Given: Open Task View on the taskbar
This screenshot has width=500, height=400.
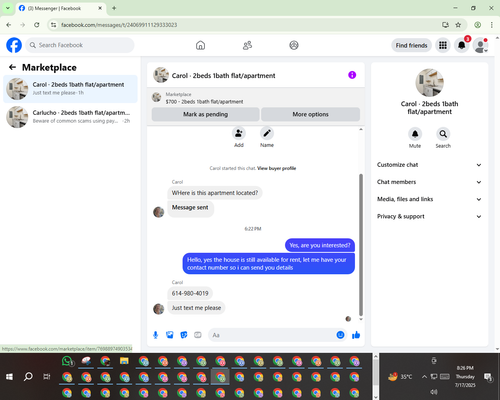Looking at the screenshot, I should tap(47, 377).
